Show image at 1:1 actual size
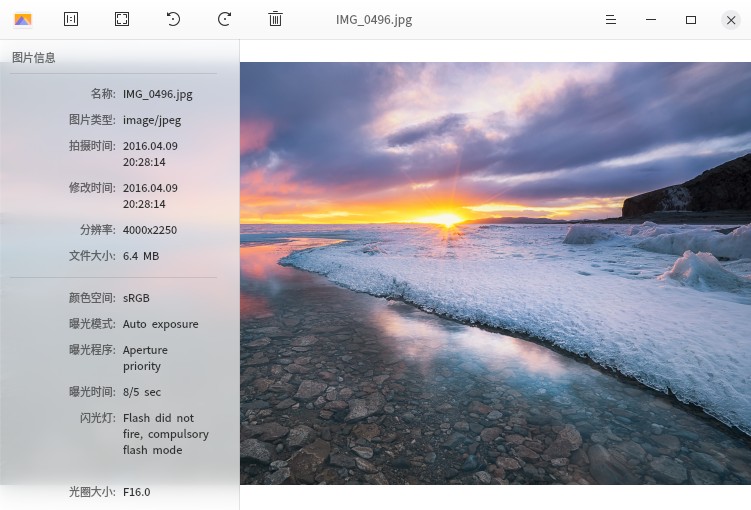The height and width of the screenshot is (510, 751). click(x=71, y=19)
